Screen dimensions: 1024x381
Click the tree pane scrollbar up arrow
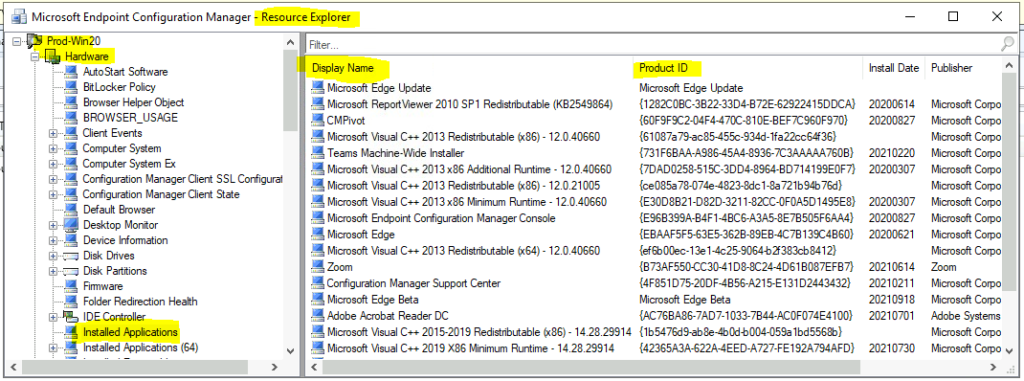coord(291,41)
